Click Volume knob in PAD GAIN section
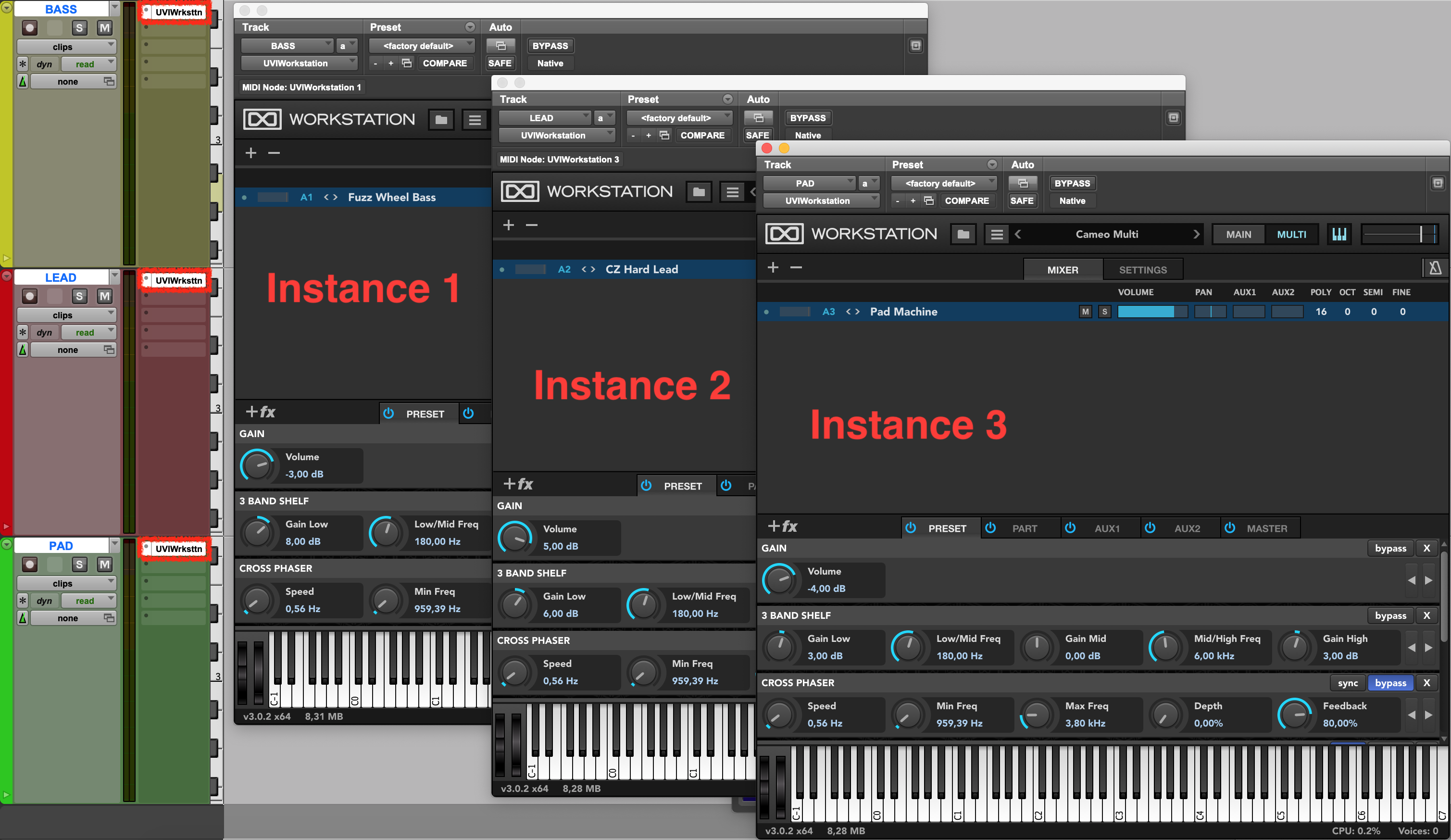The height and width of the screenshot is (840, 1451). tap(780, 580)
